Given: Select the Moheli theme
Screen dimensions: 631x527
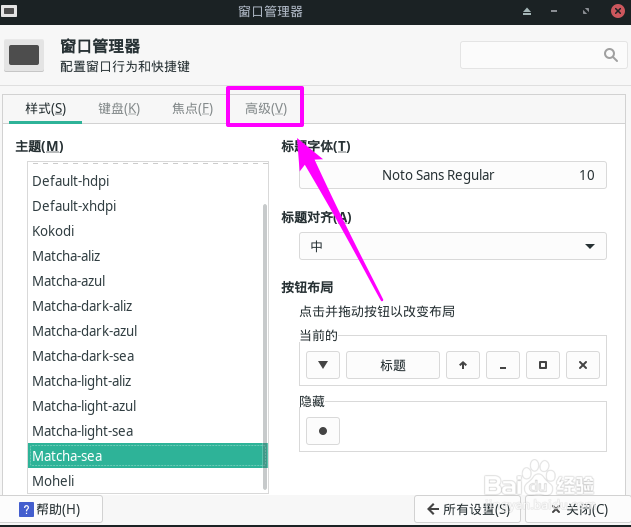Looking at the screenshot, I should 147,481.
